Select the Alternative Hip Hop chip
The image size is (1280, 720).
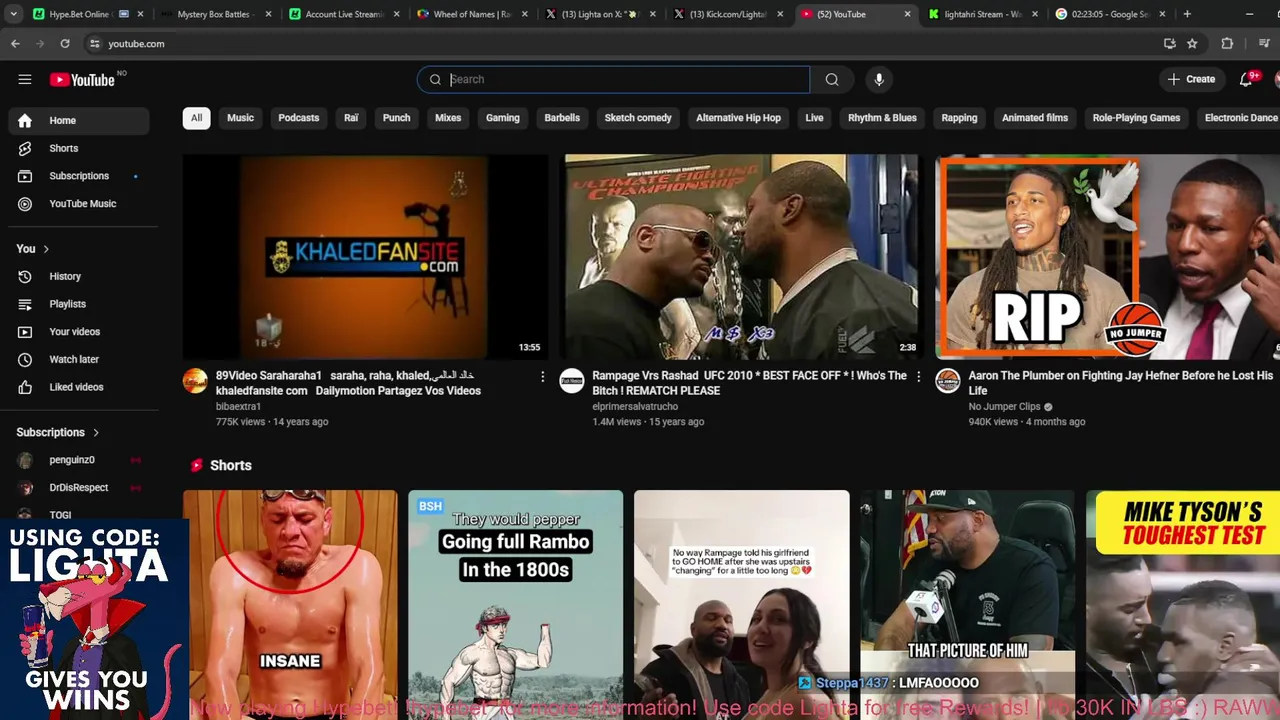[x=738, y=118]
